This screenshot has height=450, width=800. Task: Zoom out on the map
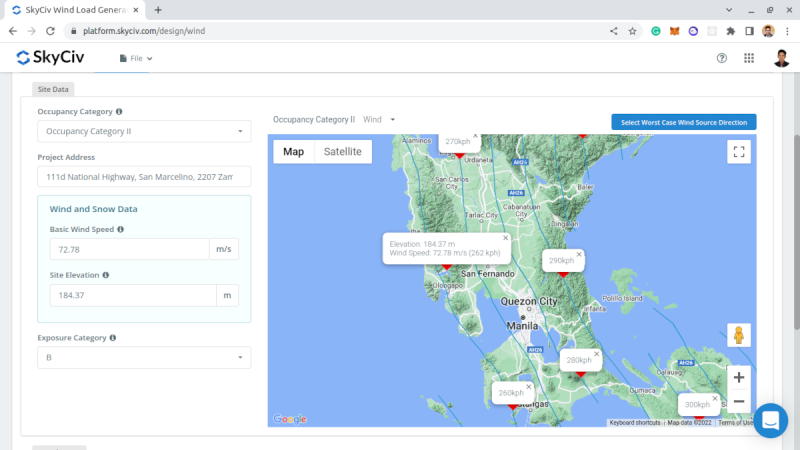(x=739, y=401)
